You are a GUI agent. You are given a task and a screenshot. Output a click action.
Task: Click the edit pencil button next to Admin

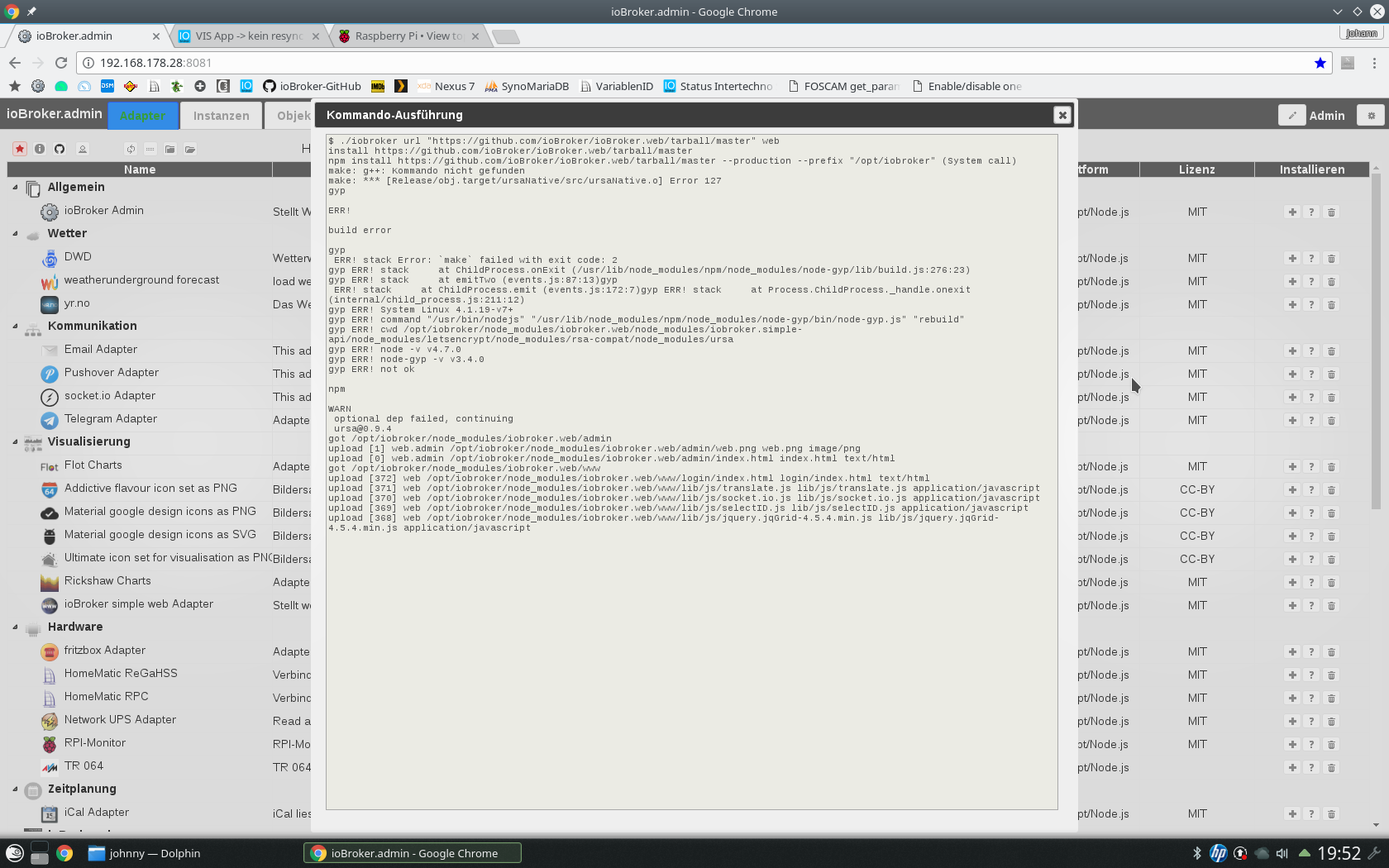click(x=1291, y=115)
